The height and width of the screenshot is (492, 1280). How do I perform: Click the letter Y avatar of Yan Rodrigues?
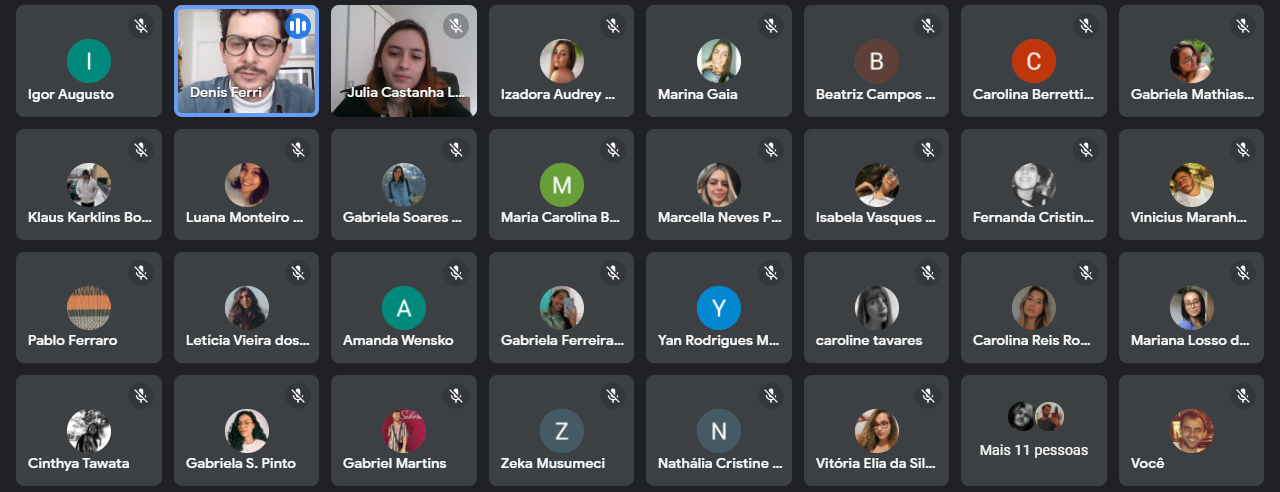[719, 308]
